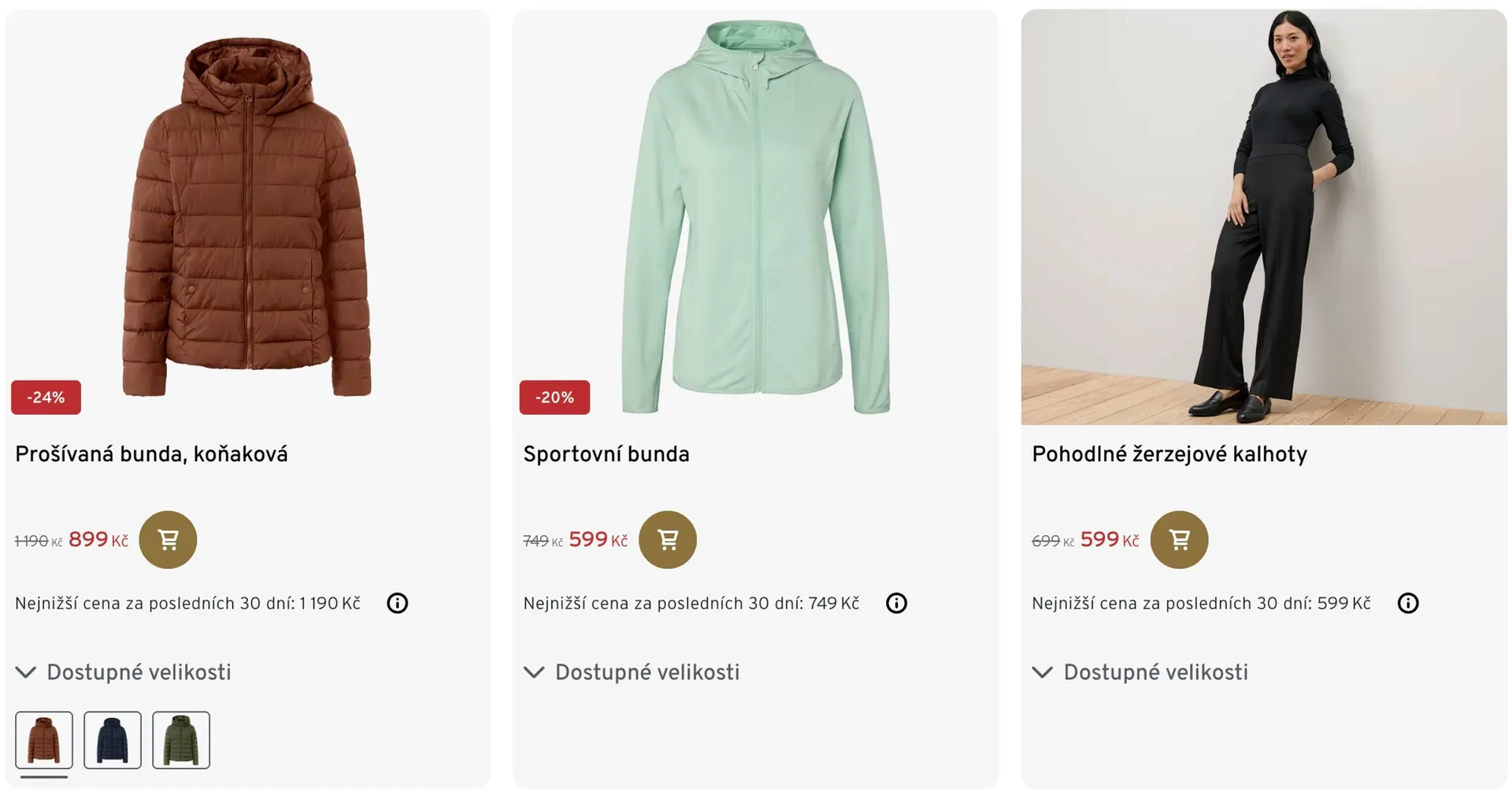Select the navy blue jacket color variant
The width and height of the screenshot is (1512, 795).
click(113, 740)
